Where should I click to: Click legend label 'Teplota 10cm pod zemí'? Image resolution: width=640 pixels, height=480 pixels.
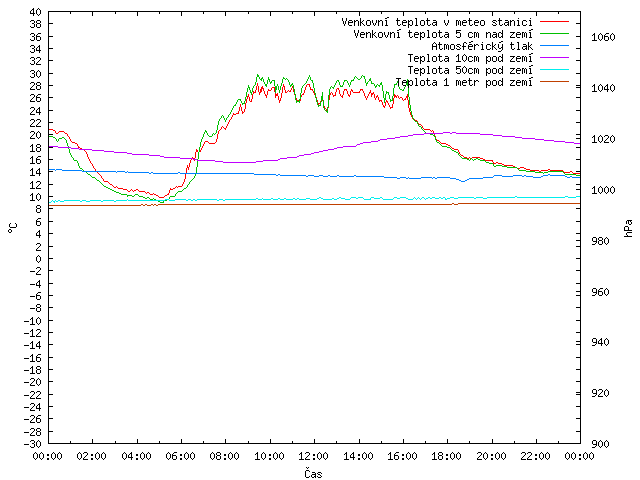point(470,58)
